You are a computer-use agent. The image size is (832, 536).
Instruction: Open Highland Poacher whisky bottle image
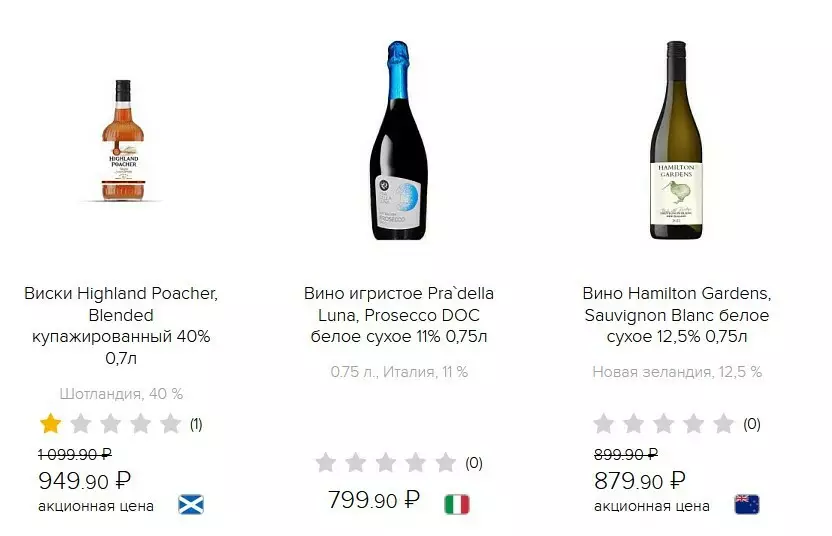pos(122,141)
